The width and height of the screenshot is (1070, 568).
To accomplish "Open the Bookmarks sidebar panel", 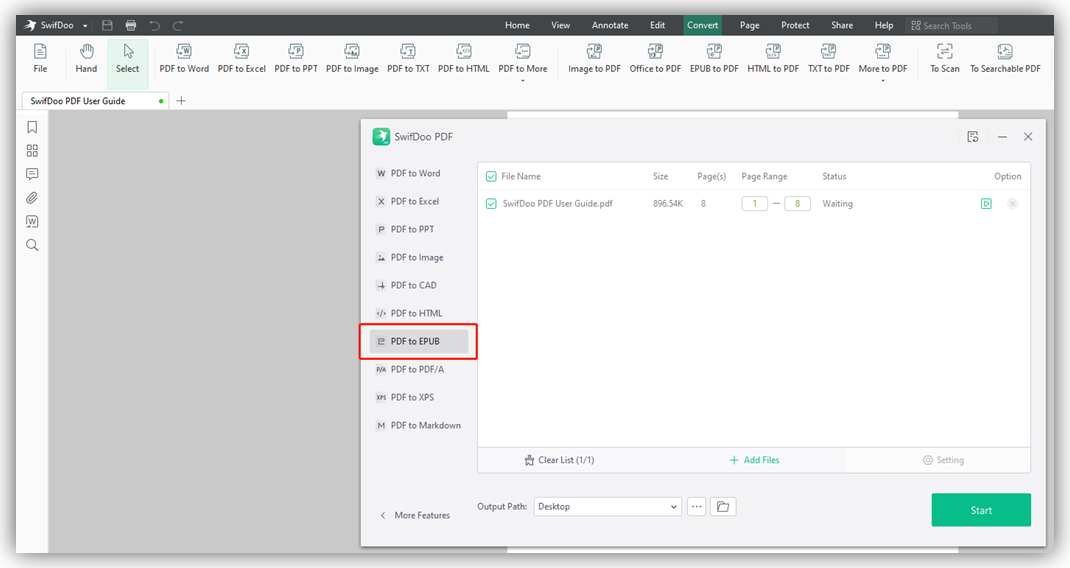I will [x=32, y=127].
